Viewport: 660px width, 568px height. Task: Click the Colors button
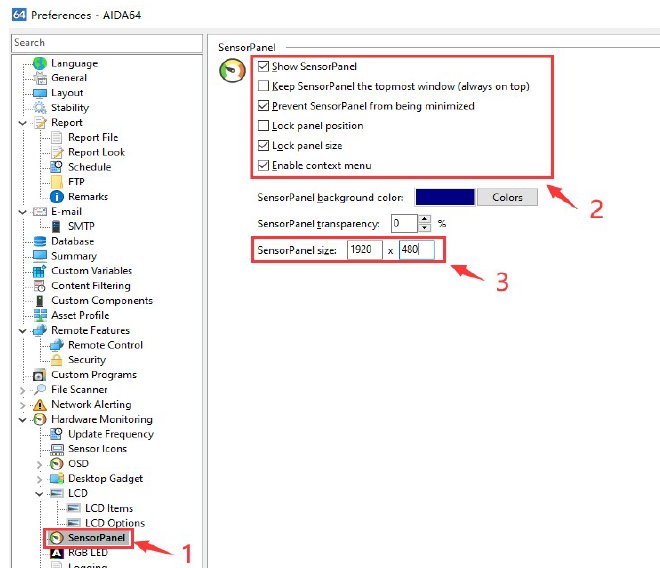(507, 197)
